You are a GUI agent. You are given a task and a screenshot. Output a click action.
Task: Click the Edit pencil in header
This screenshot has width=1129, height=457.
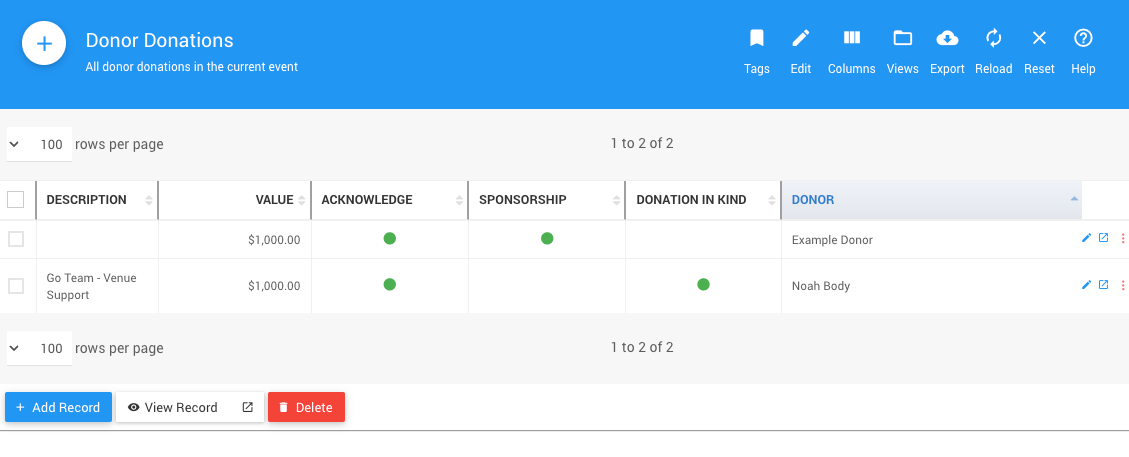[800, 39]
